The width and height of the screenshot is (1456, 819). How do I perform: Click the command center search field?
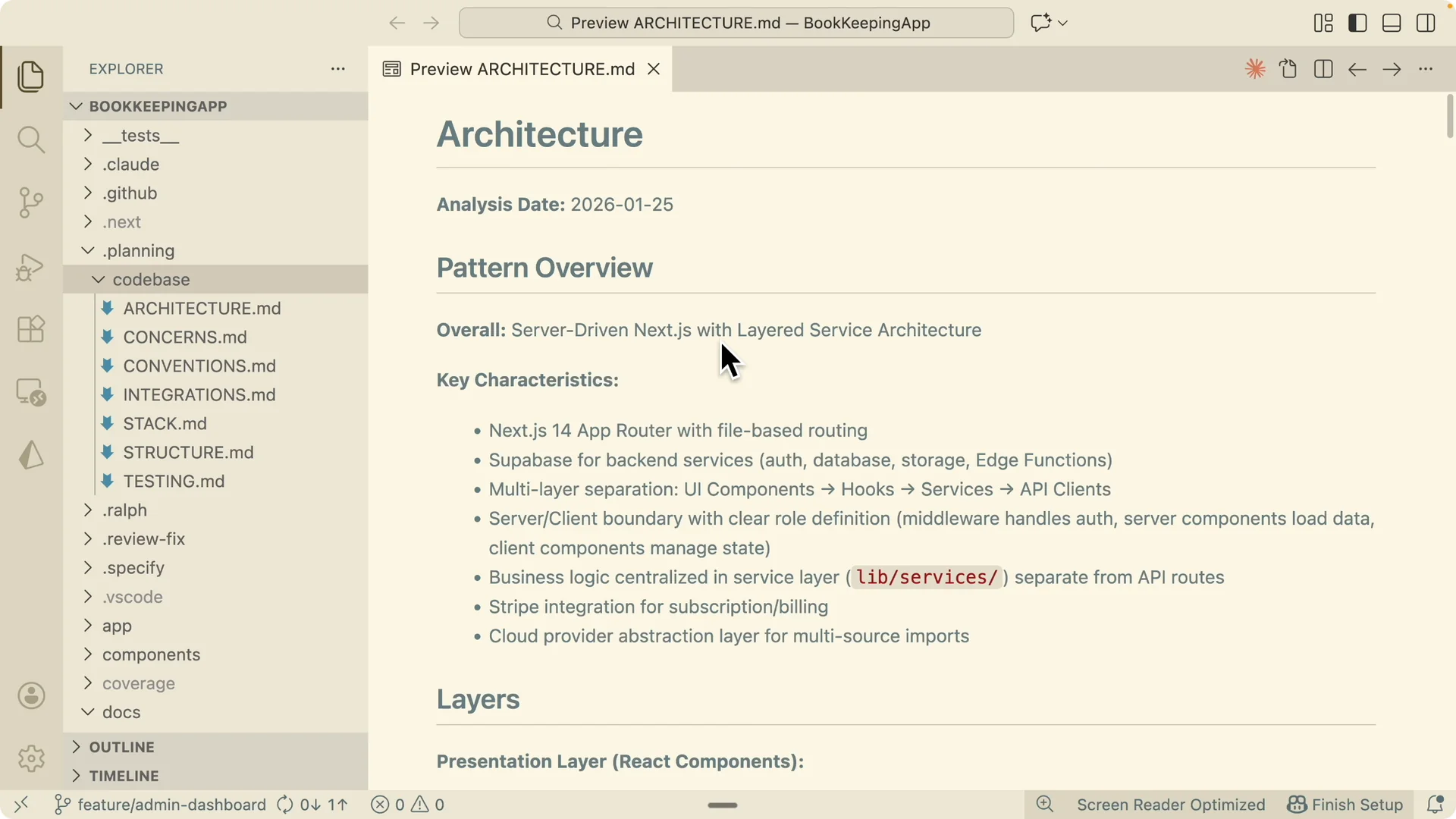tap(736, 23)
